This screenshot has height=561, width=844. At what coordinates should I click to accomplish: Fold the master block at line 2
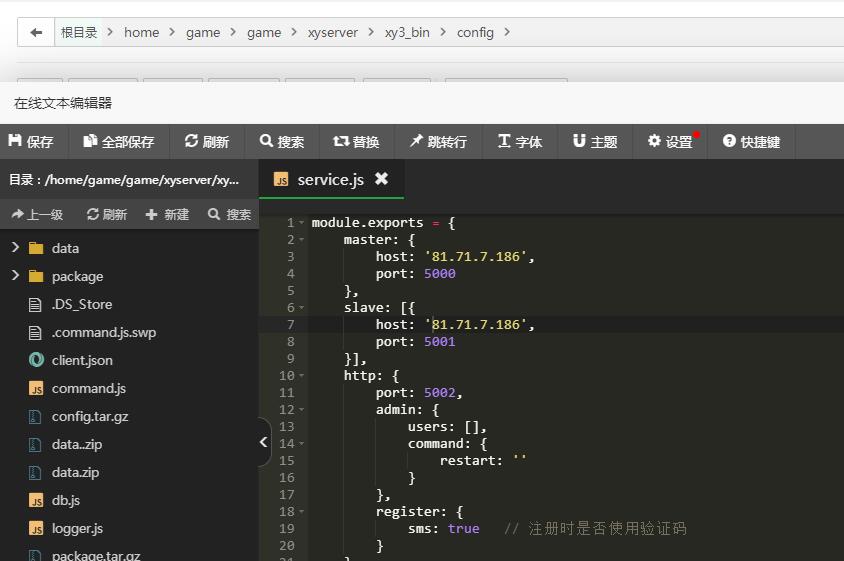pos(302,240)
